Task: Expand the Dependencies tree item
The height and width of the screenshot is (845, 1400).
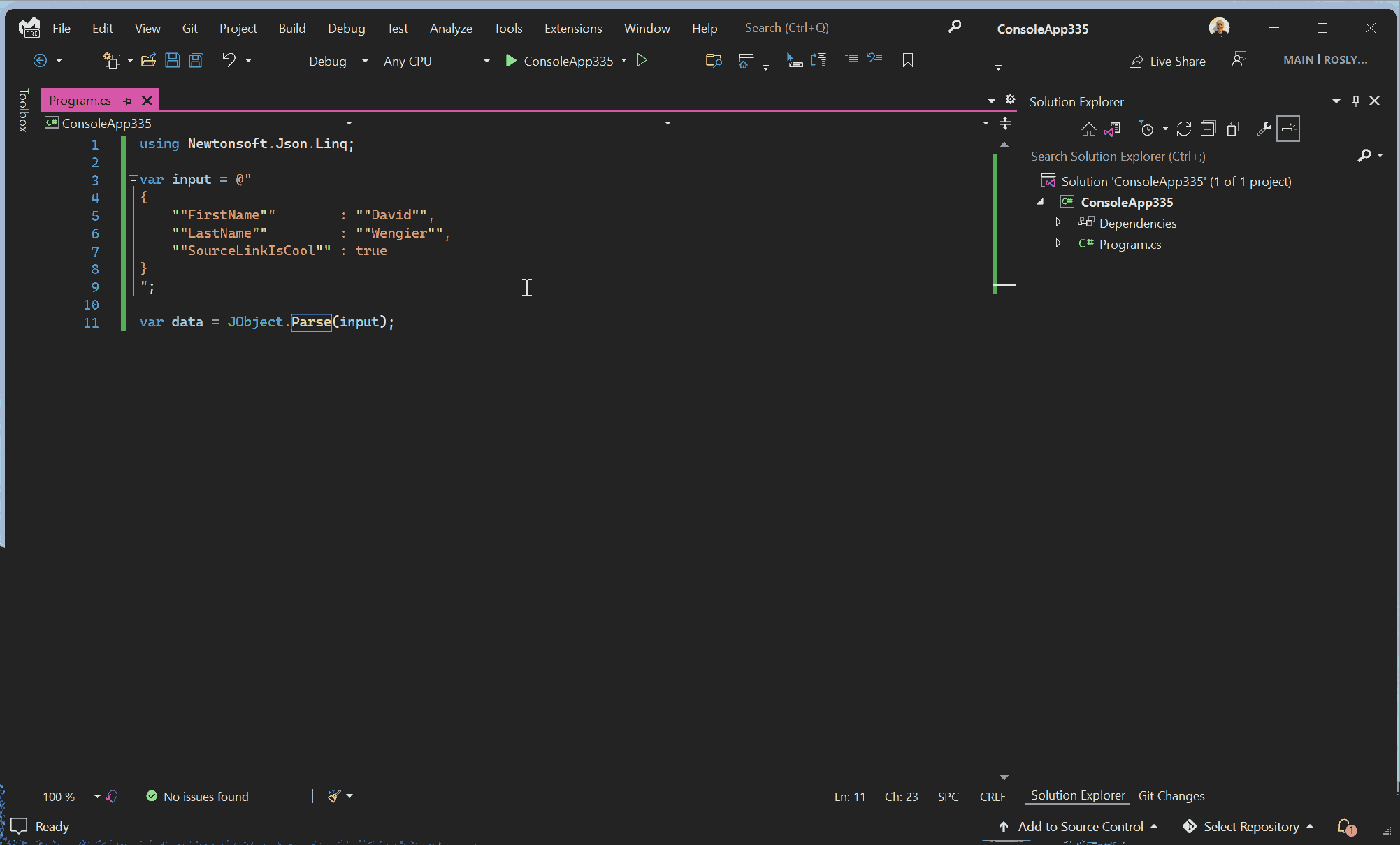Action: pyautogui.click(x=1058, y=223)
